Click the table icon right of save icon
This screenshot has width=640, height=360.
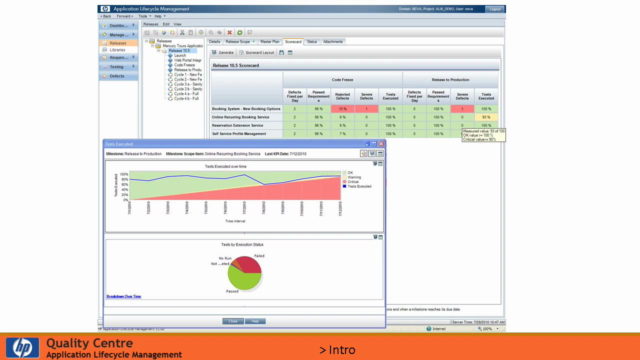(x=290, y=53)
